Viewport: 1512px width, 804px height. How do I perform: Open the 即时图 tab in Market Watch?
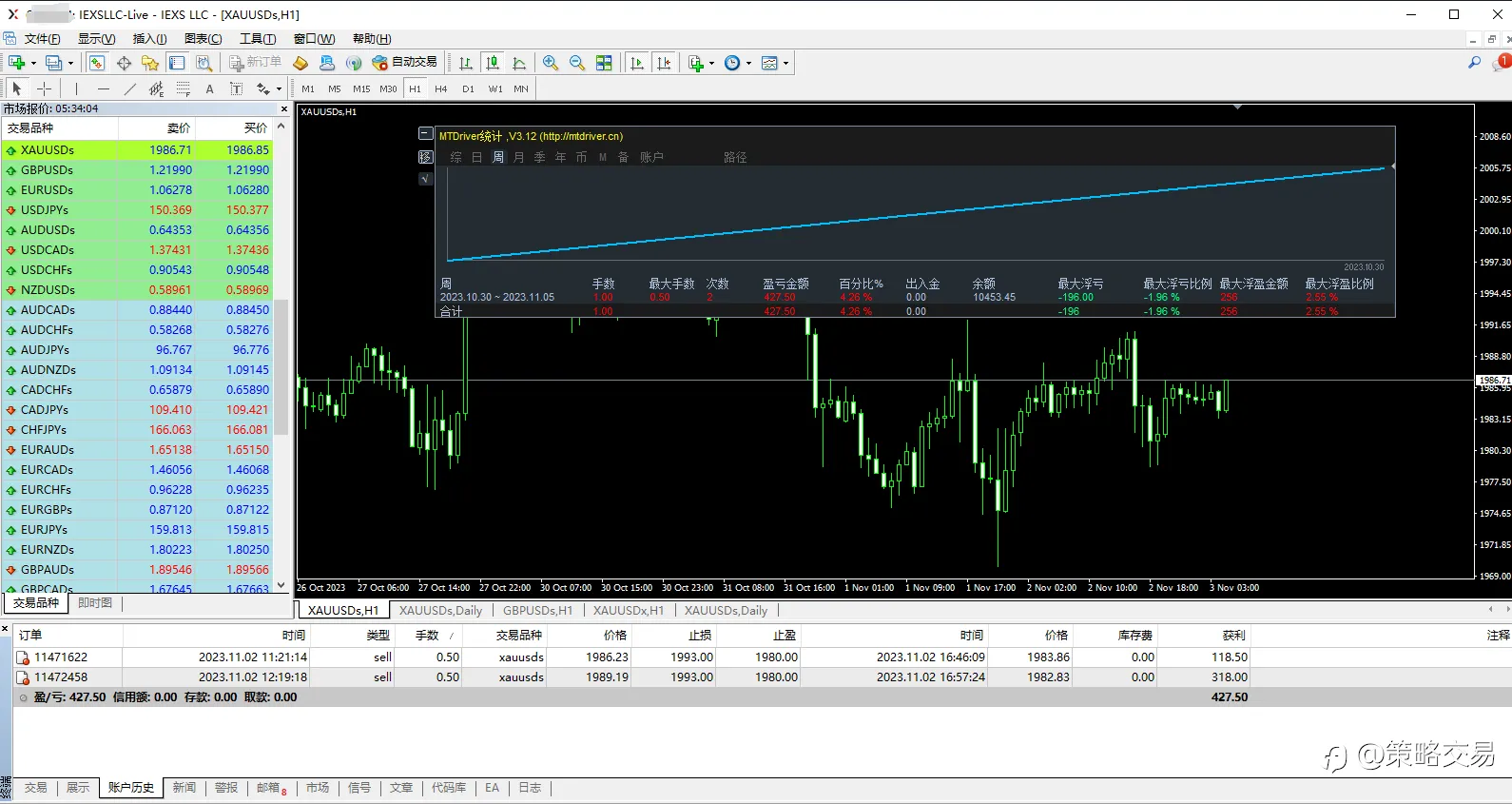(x=95, y=603)
